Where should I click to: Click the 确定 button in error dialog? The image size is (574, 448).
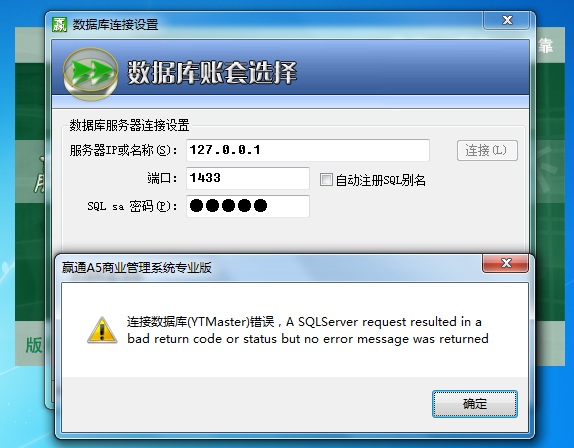475,404
